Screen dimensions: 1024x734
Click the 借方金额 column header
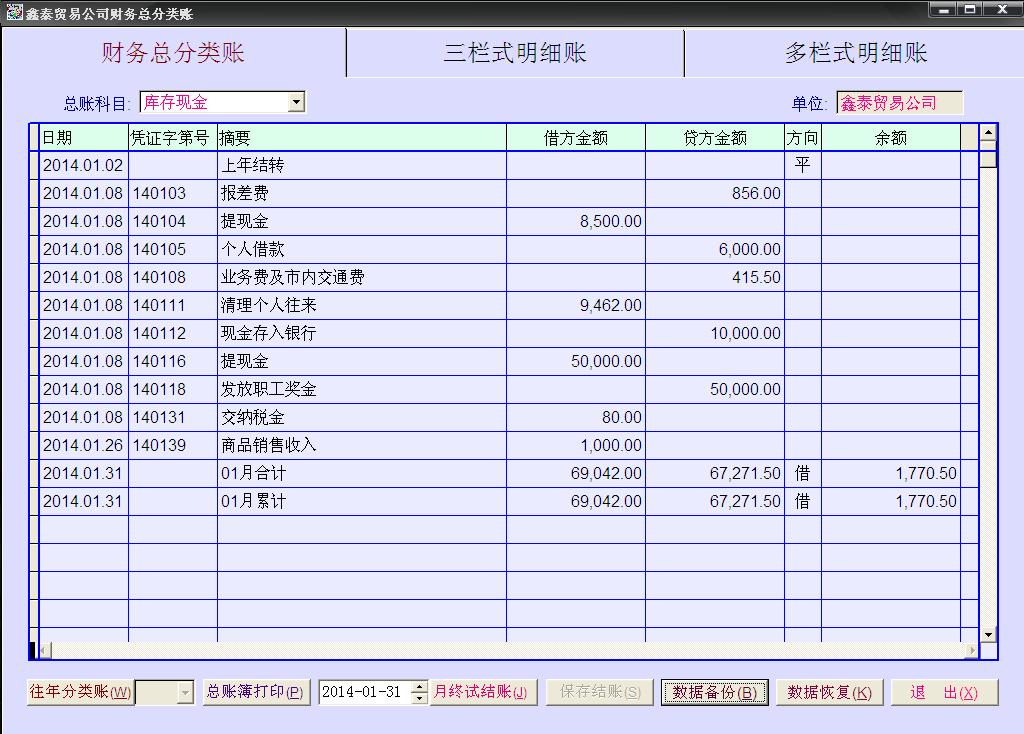click(x=575, y=138)
